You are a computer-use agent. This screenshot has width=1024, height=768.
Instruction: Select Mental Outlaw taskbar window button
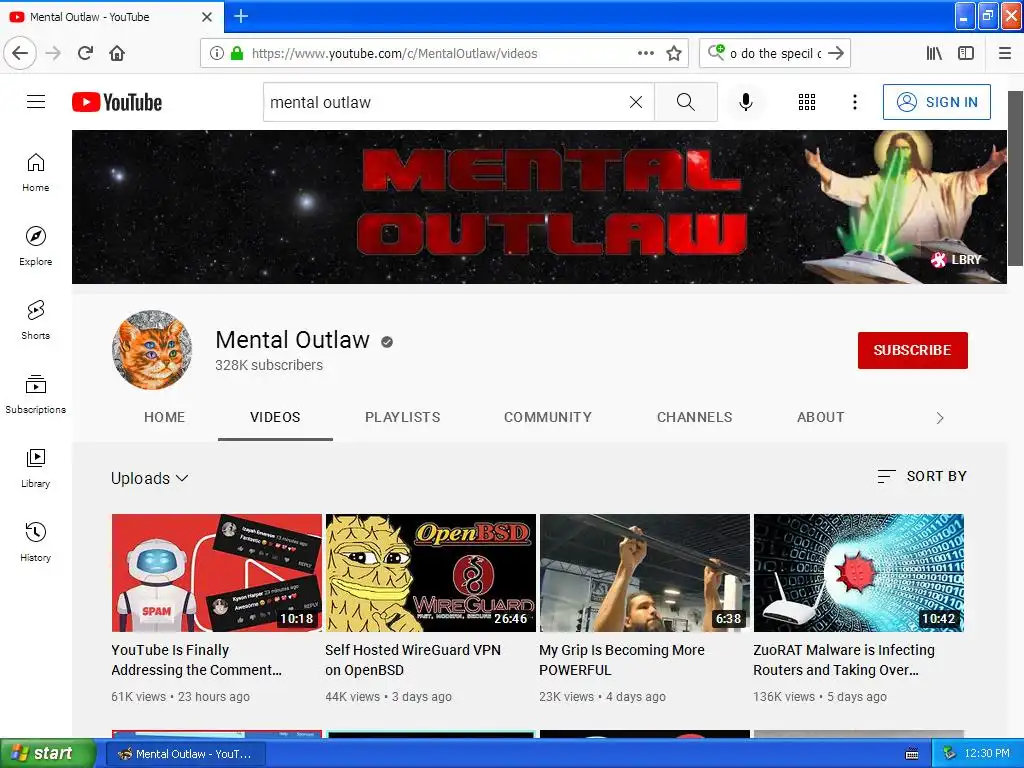click(185, 754)
